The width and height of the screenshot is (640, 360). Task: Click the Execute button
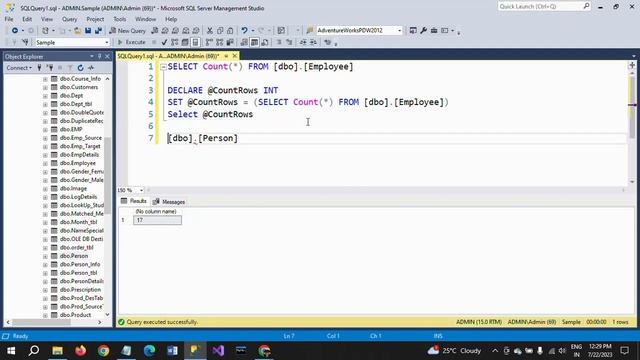pos(131,42)
